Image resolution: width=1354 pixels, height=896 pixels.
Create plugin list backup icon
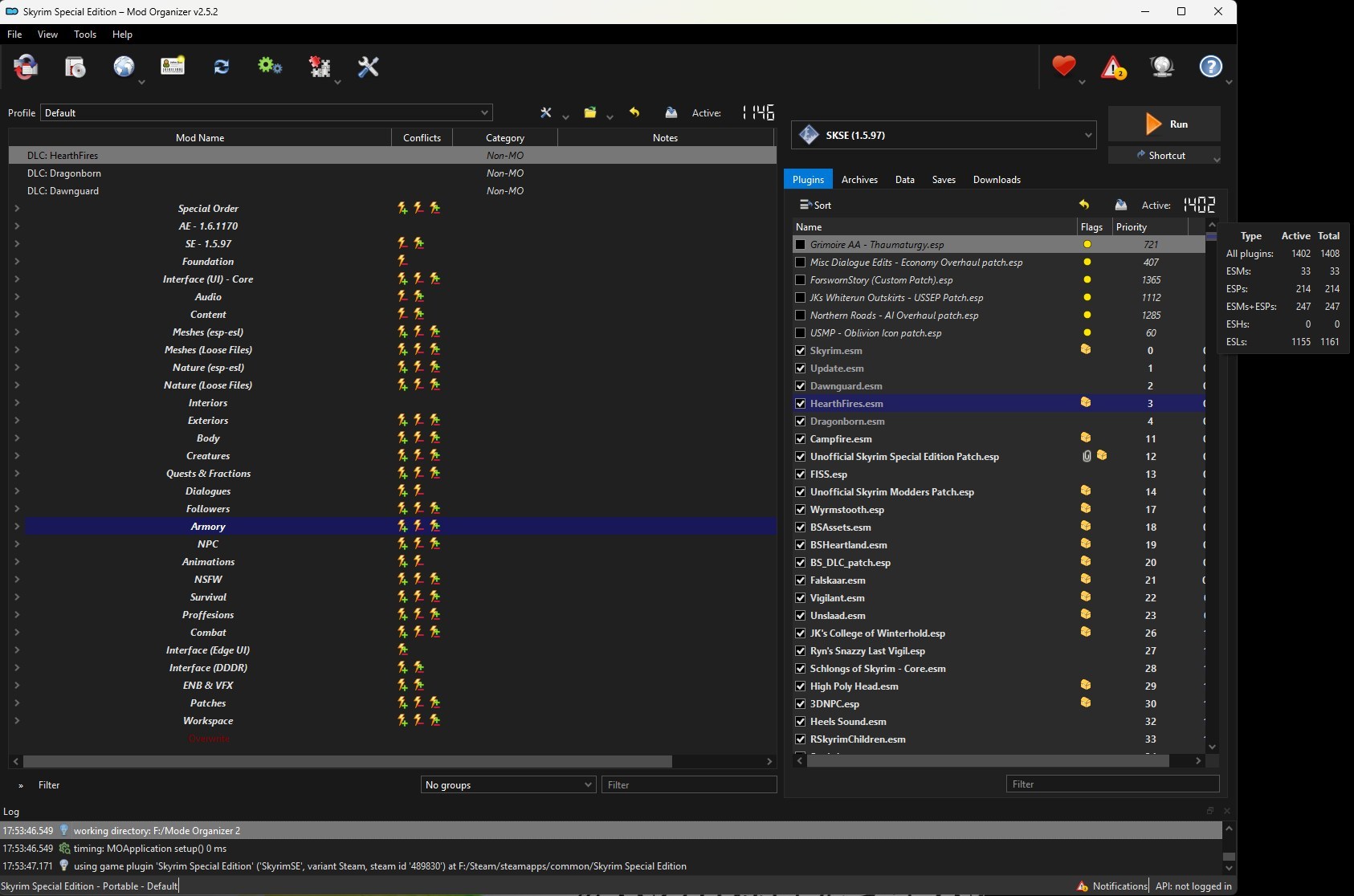point(1121,205)
